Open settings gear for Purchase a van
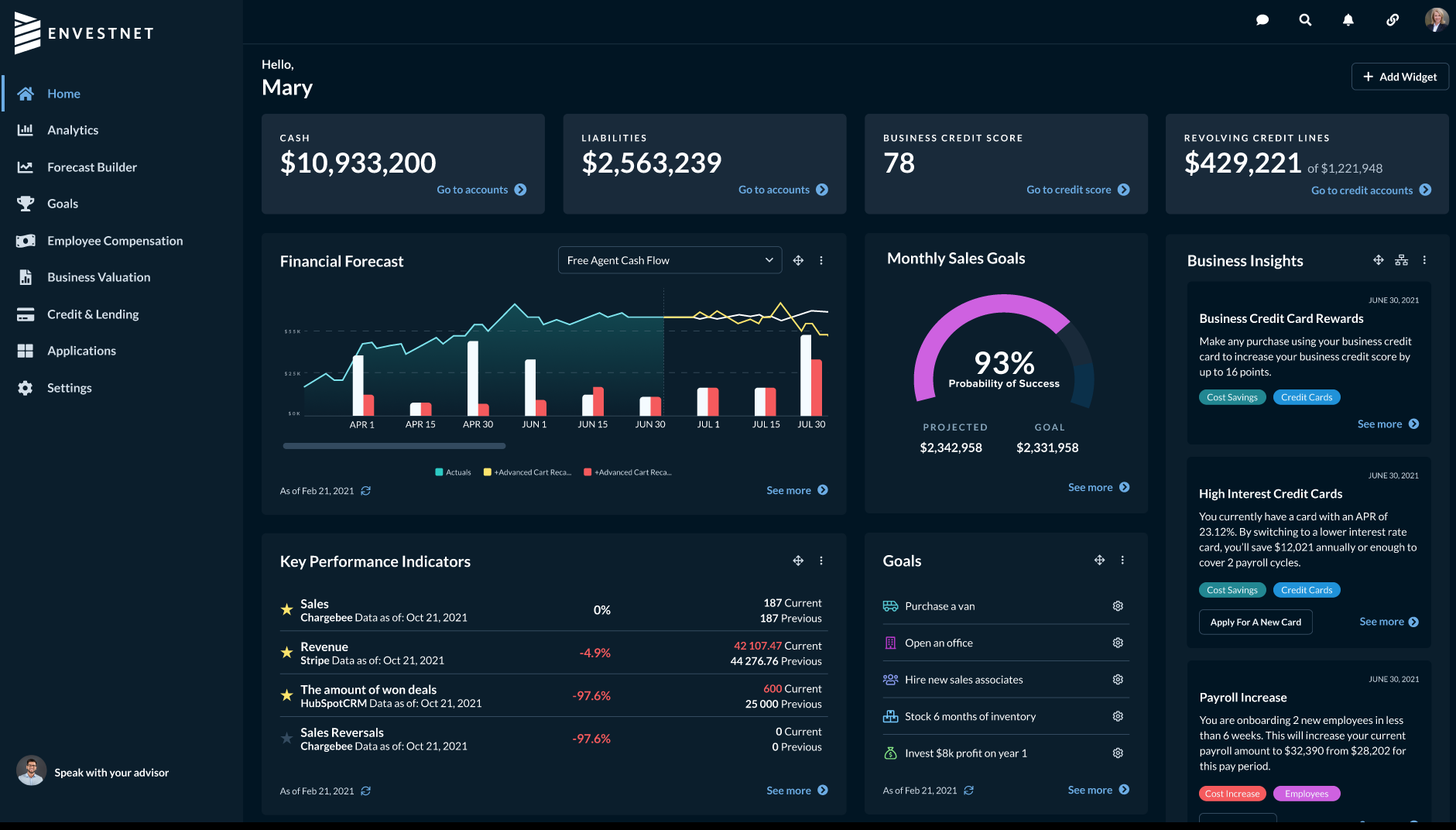The width and height of the screenshot is (1456, 830). [1118, 606]
